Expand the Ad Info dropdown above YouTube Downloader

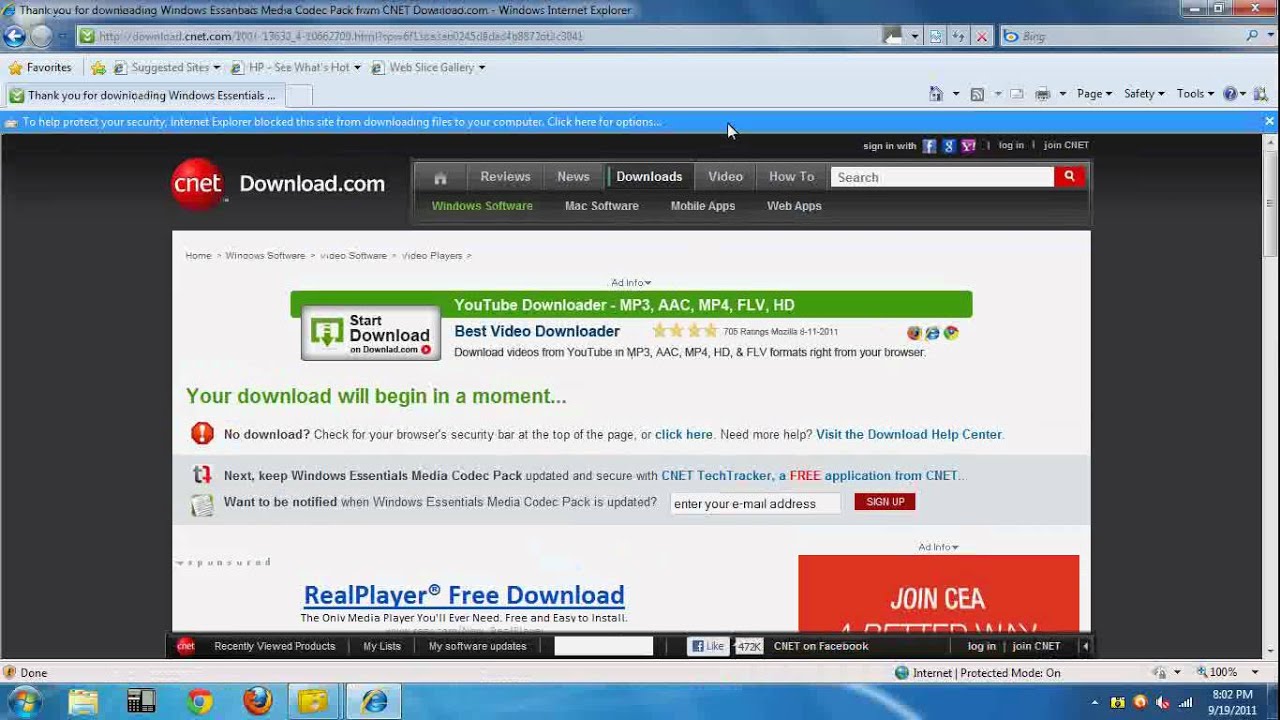(631, 283)
